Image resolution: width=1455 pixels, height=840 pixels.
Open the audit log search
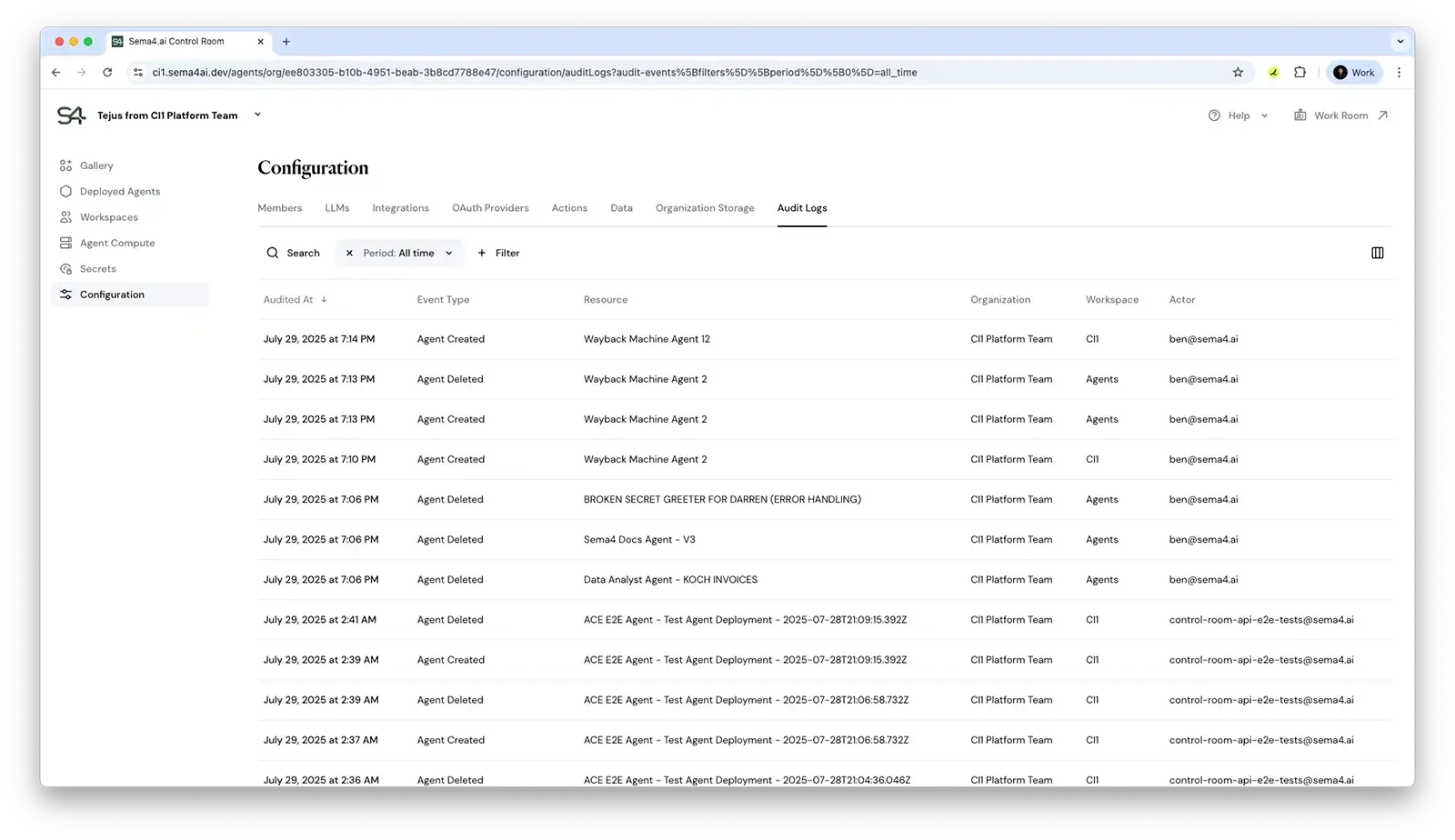point(293,253)
